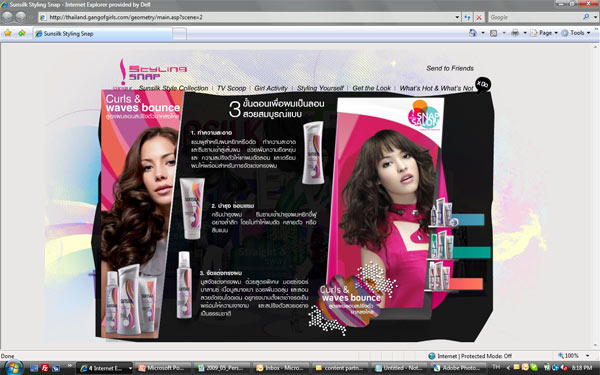Viewport: 600px width, 375px height.
Task: Click the shampoo bottle image beside step 1
Action: click(x=313, y=153)
